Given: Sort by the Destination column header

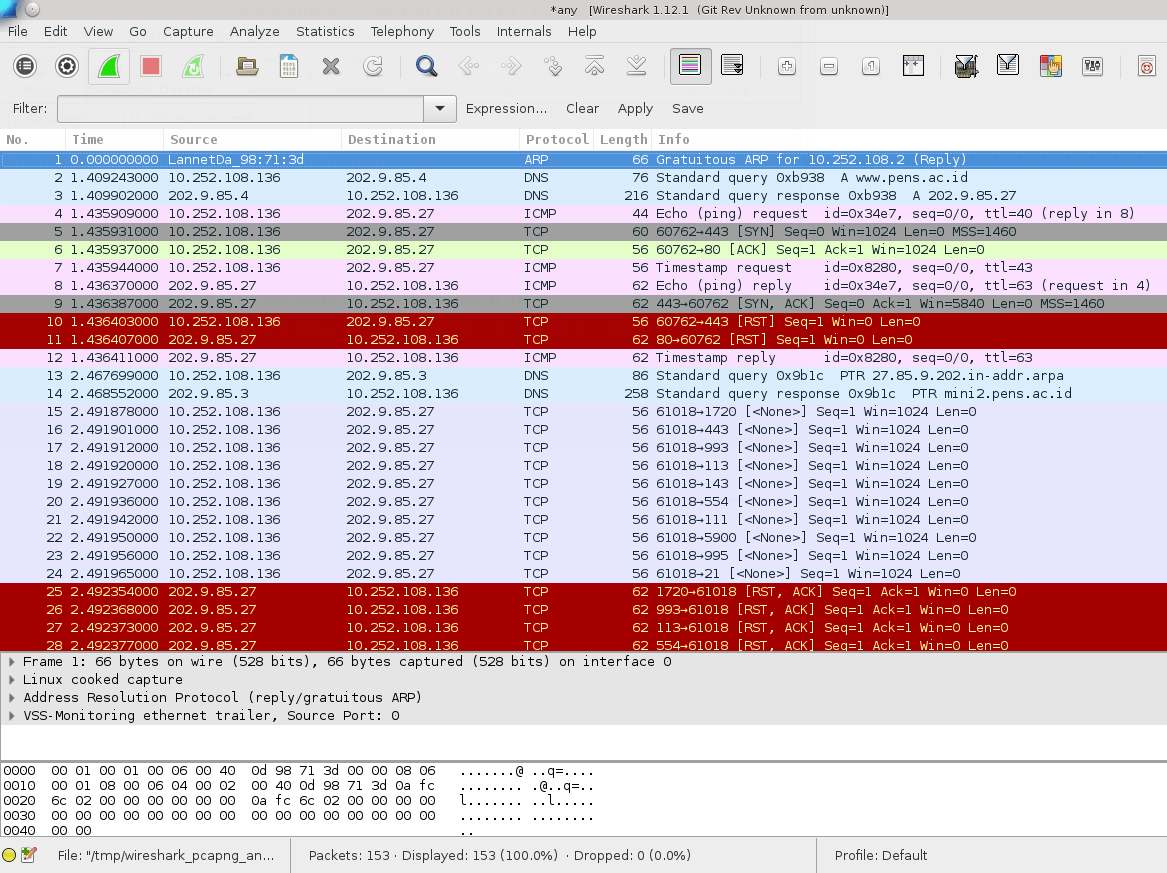Looking at the screenshot, I should coord(430,139).
